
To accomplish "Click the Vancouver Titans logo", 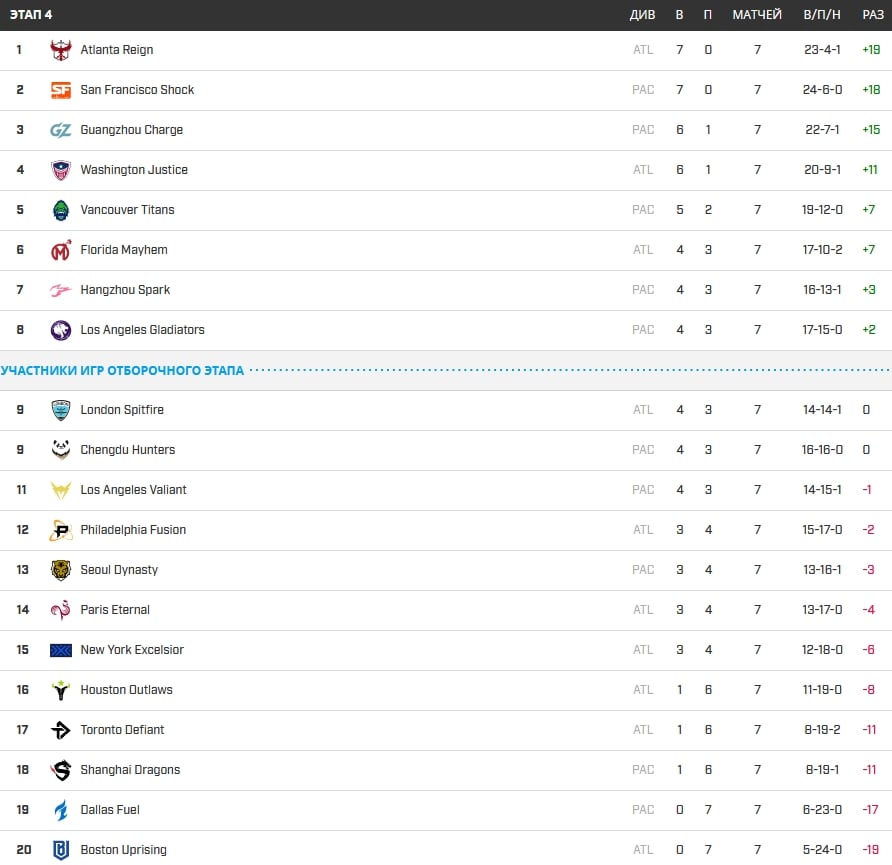I will pos(61,210).
